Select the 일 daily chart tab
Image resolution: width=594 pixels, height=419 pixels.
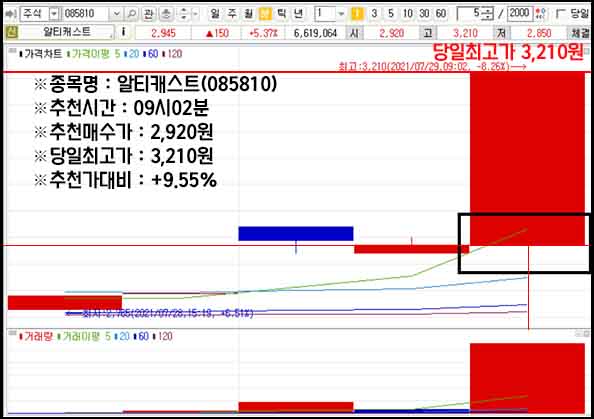click(215, 14)
